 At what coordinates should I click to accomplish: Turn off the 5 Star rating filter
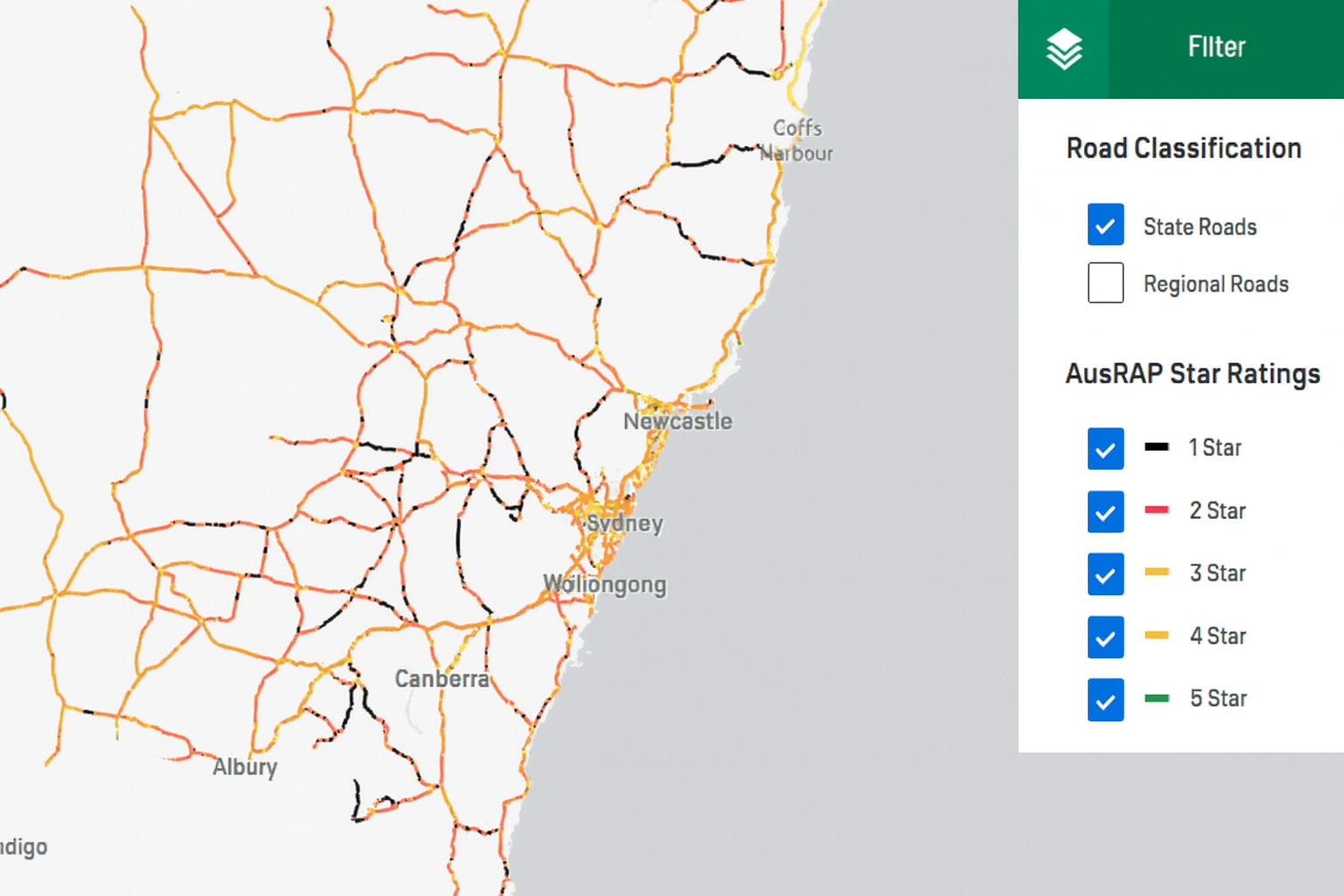point(1105,700)
